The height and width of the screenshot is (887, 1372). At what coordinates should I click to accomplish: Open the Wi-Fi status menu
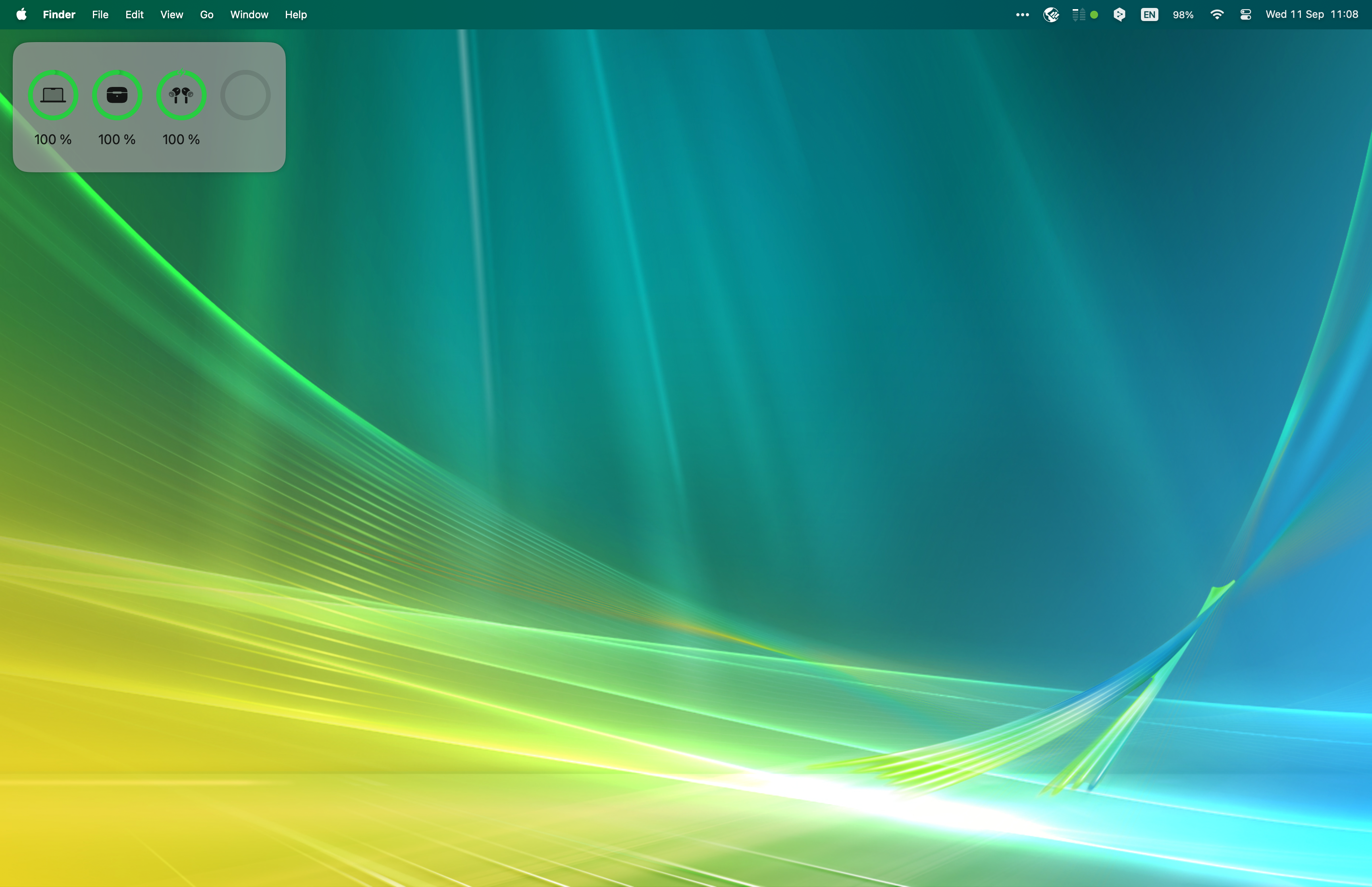(x=1216, y=15)
